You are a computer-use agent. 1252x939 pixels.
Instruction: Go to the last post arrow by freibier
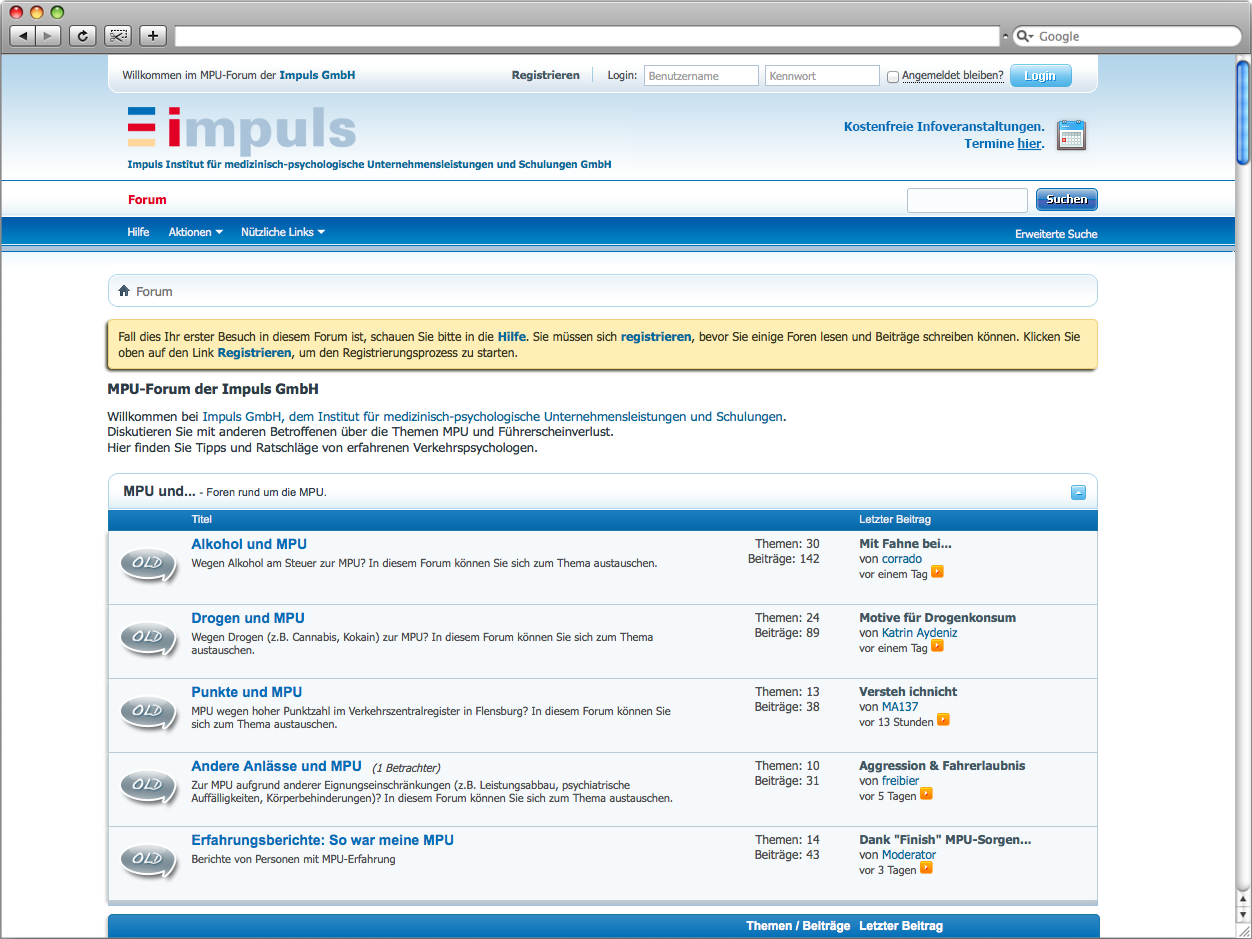926,794
